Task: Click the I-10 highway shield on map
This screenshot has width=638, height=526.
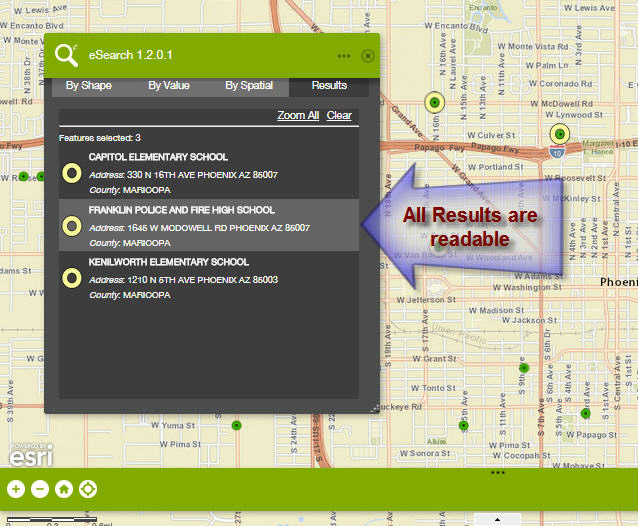Action: pos(557,152)
